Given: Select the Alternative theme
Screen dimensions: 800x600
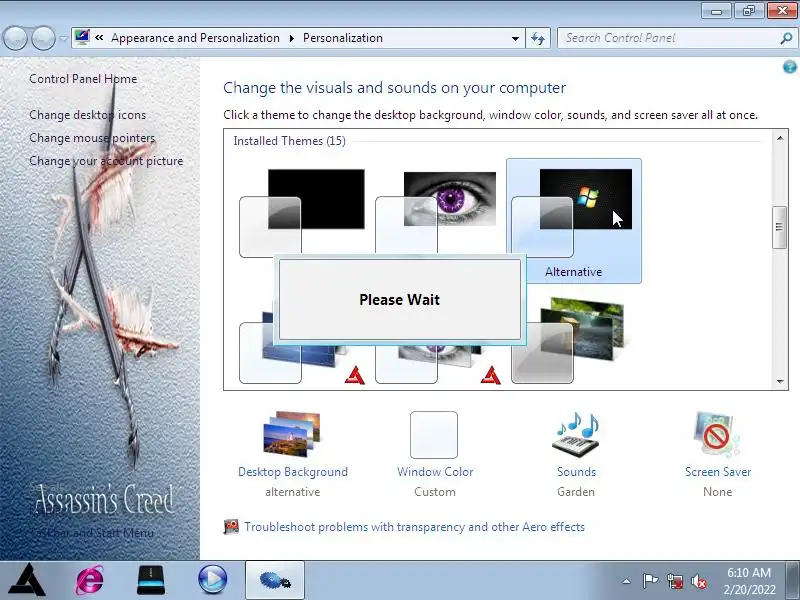Looking at the screenshot, I should click(x=573, y=221).
